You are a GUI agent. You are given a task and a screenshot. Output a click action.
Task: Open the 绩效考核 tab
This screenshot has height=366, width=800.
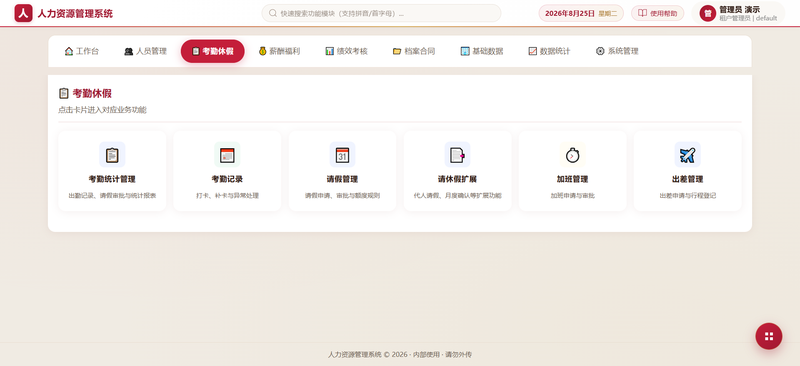346,51
